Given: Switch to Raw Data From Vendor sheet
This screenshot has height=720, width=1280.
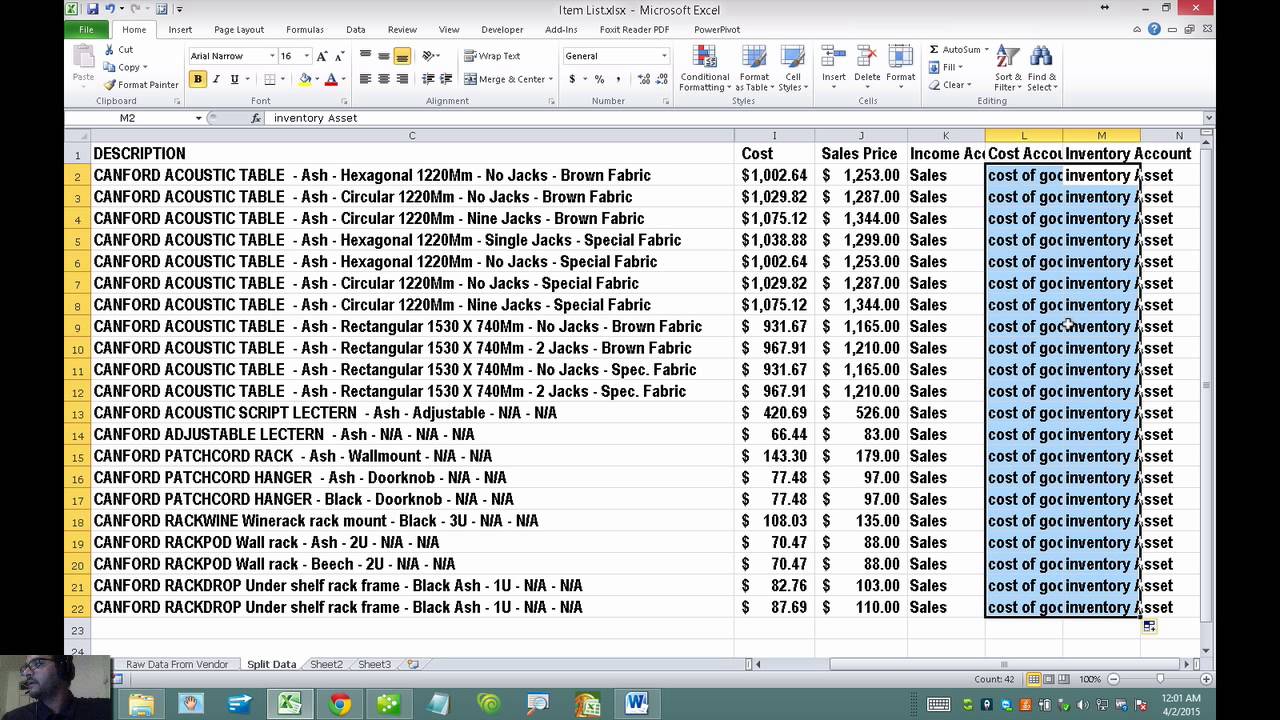Looking at the screenshot, I should pyautogui.click(x=177, y=664).
